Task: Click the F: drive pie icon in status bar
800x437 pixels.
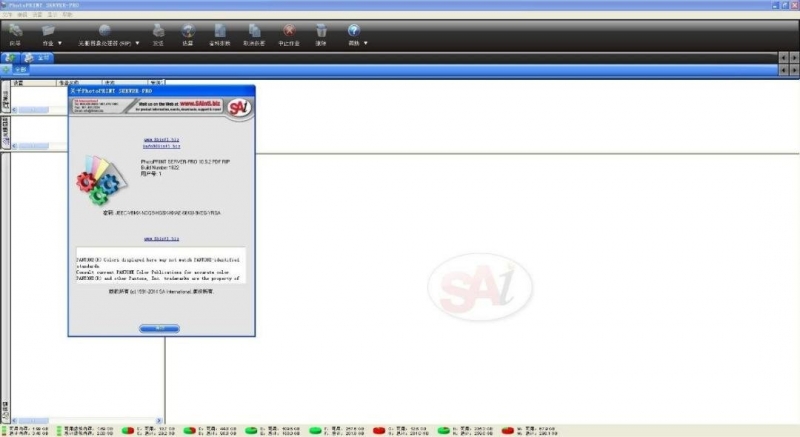Action: 315,431
